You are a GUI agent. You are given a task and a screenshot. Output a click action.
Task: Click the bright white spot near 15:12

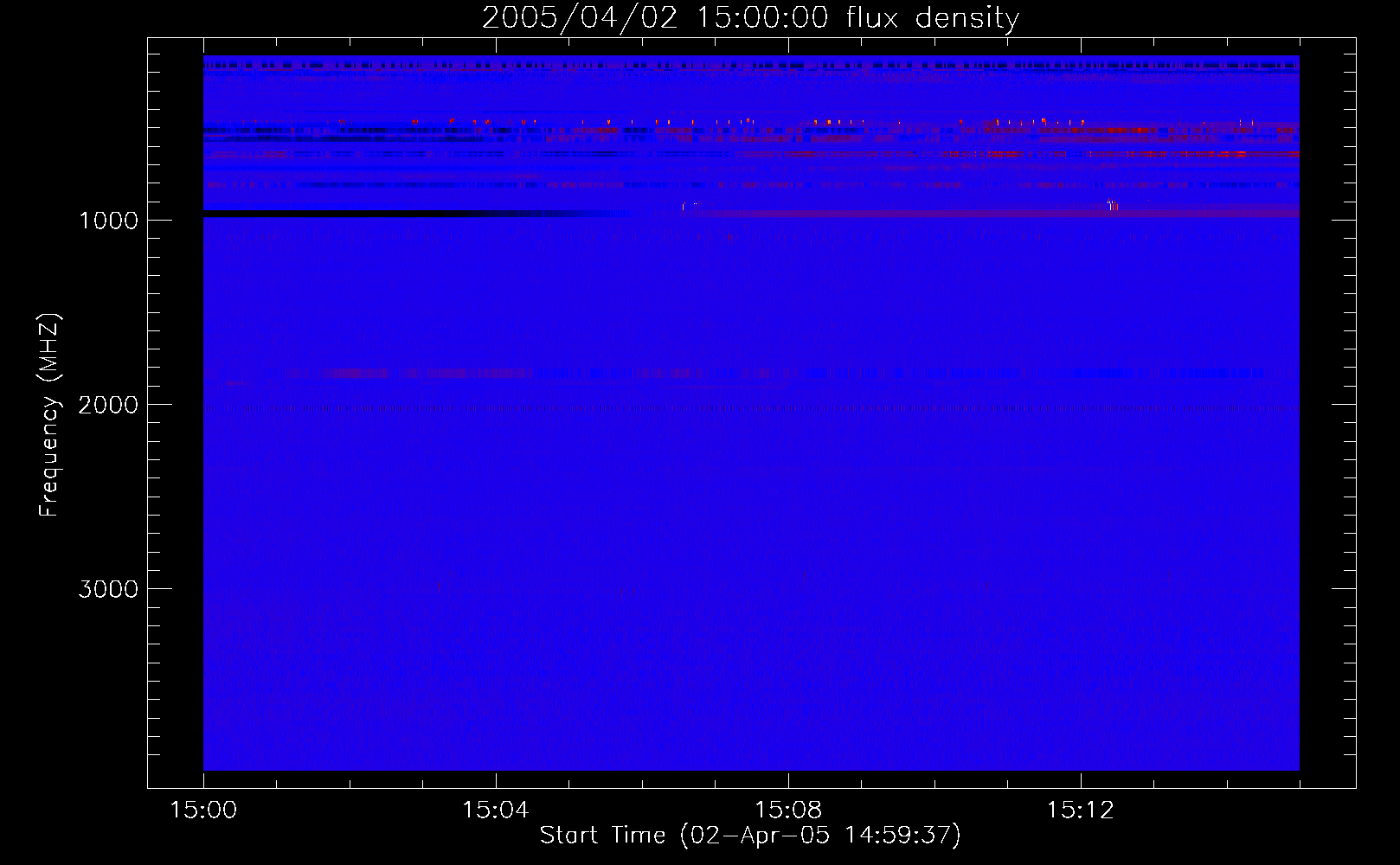(1113, 205)
